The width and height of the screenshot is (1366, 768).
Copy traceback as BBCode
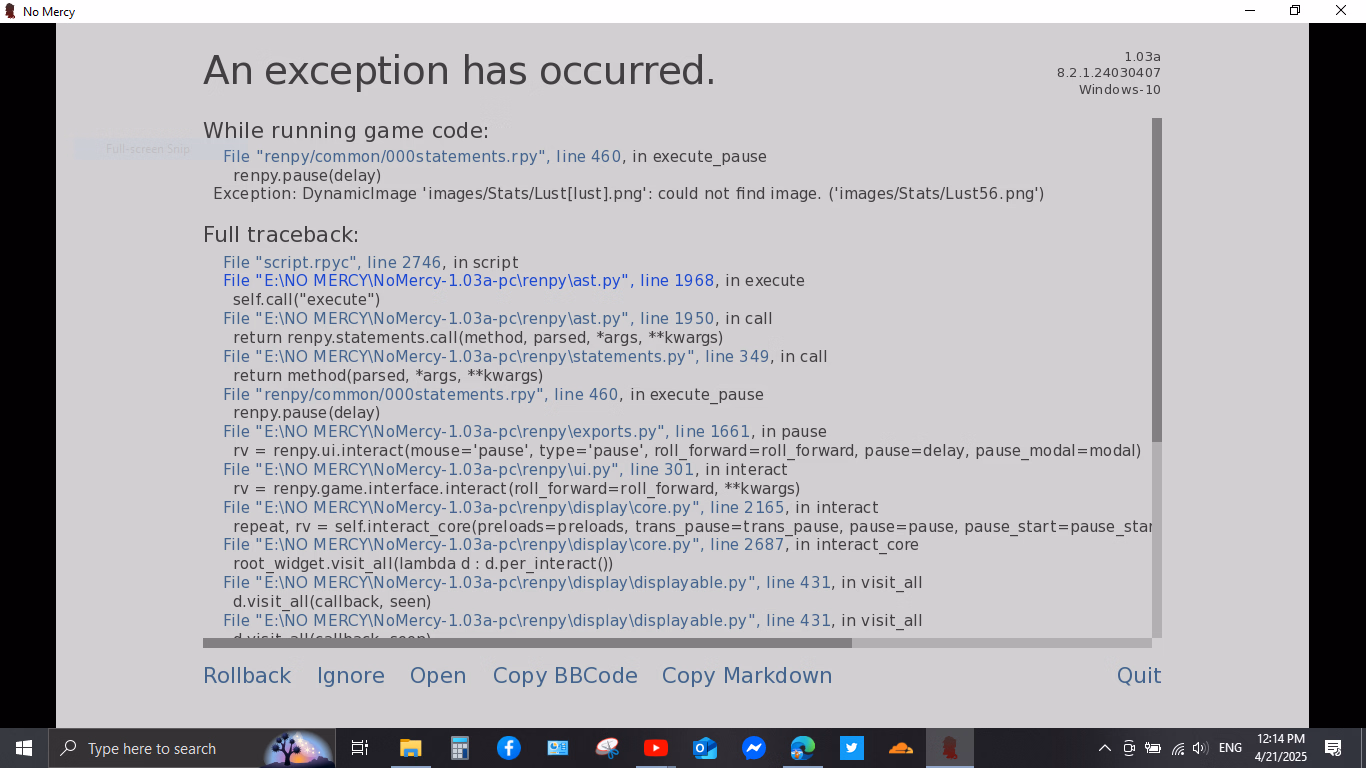coord(565,676)
